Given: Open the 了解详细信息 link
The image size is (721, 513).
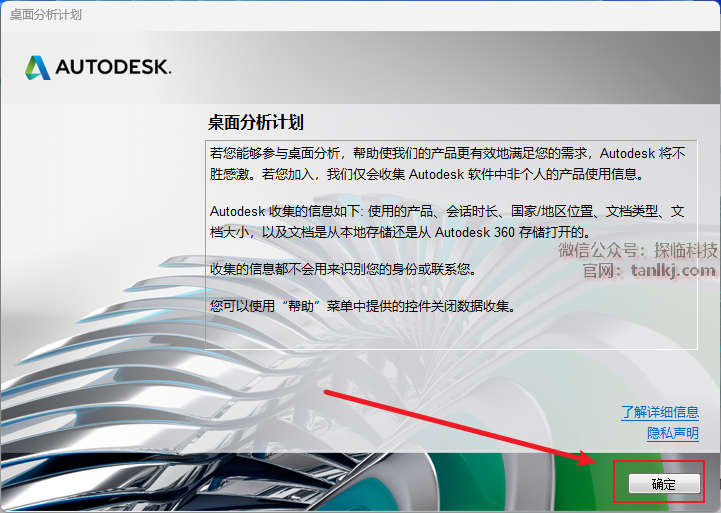Looking at the screenshot, I should pyautogui.click(x=660, y=412).
